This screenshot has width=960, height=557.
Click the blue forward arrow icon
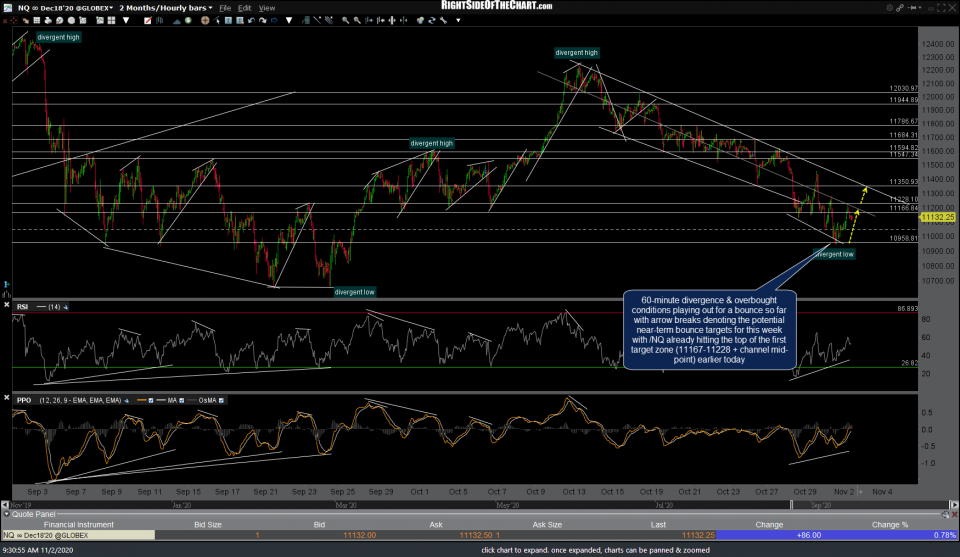tap(274, 20)
